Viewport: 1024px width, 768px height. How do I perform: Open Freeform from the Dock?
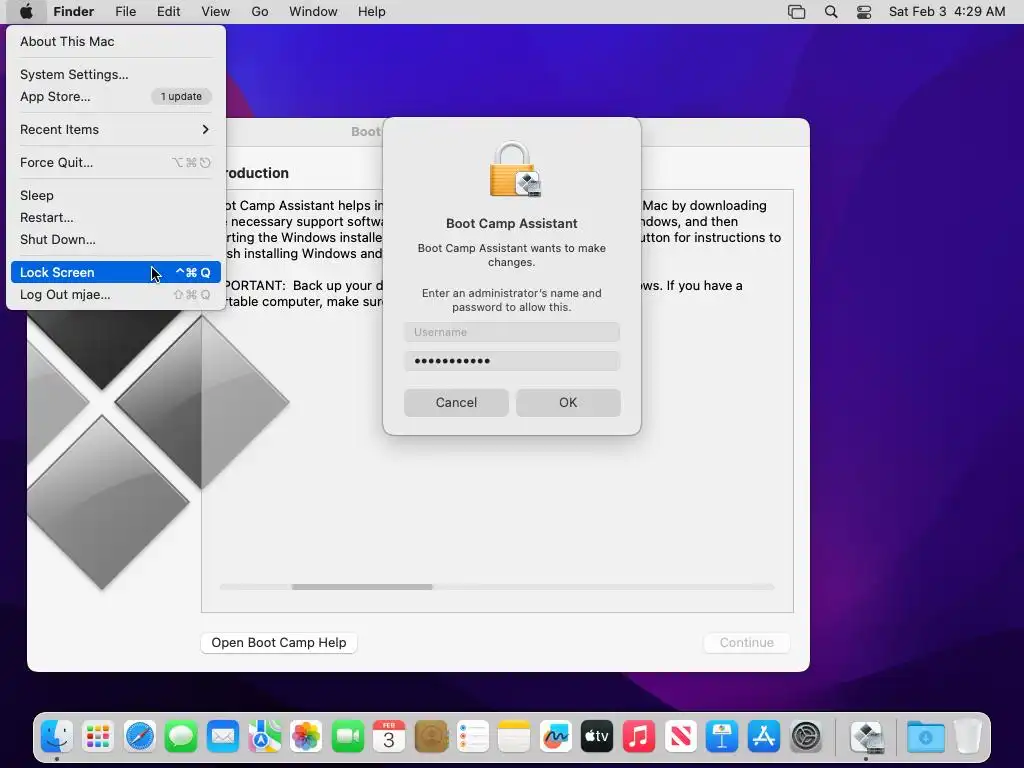point(556,737)
